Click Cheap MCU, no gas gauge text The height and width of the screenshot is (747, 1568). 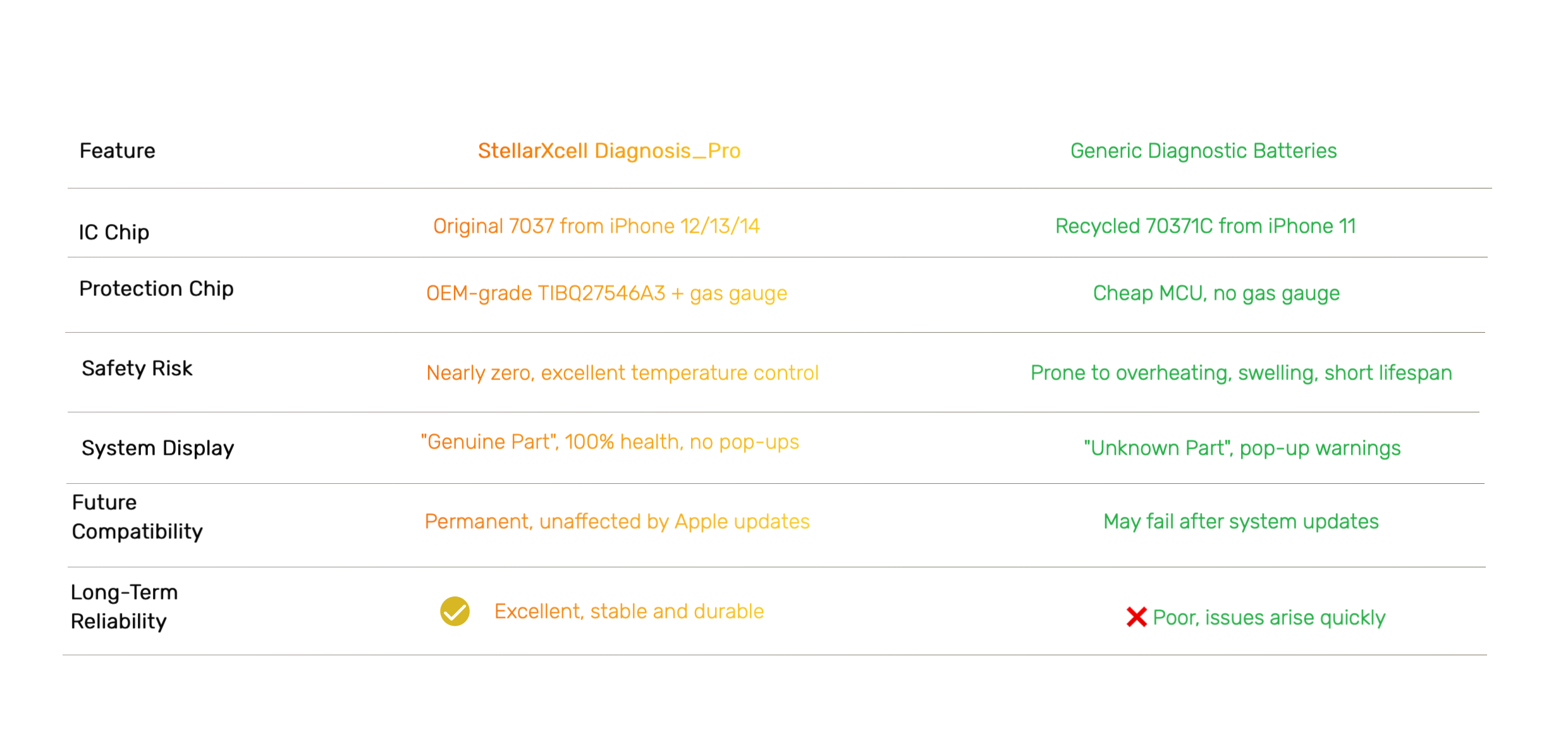tap(1216, 293)
